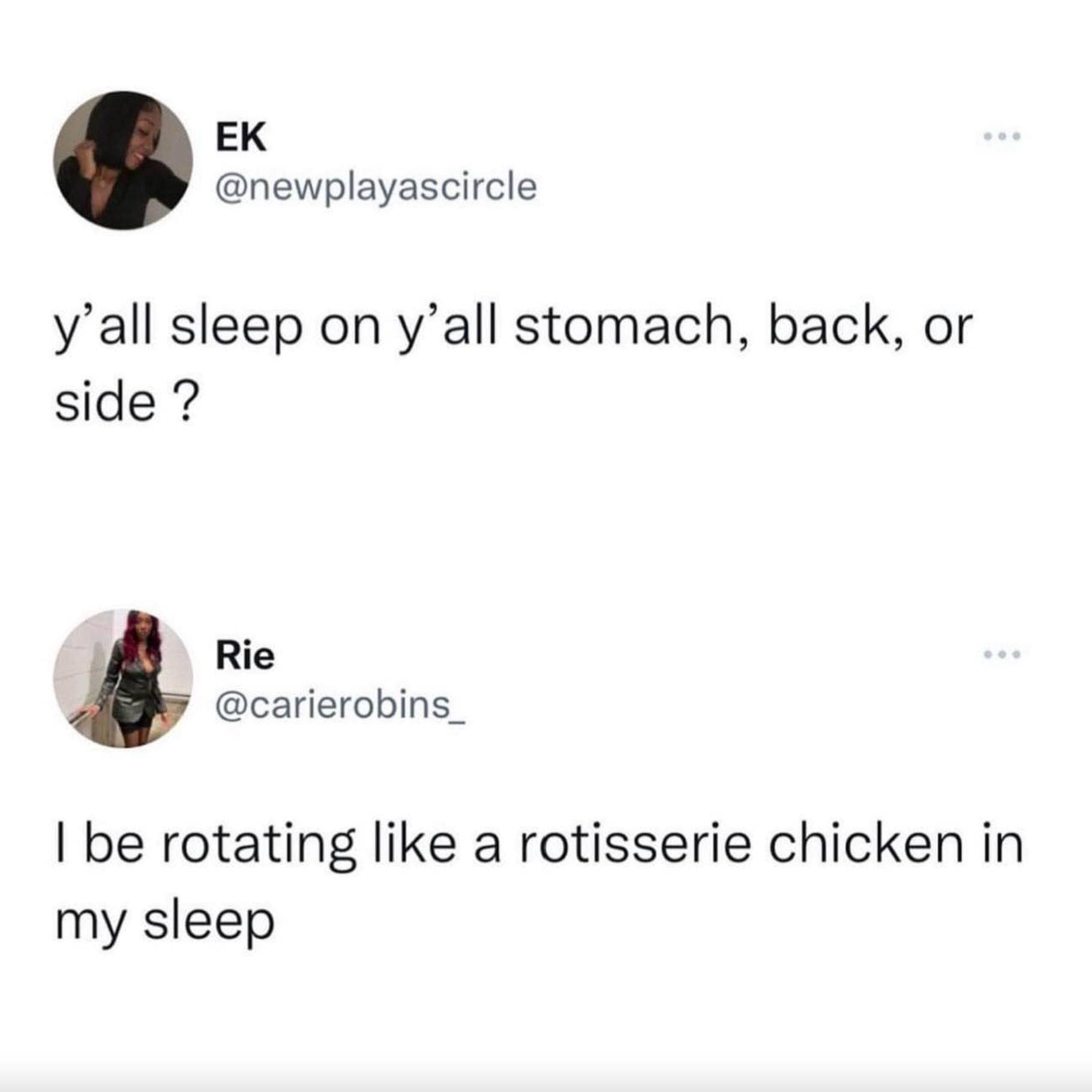
Task: Open the EK display name link
Action: pos(241,137)
